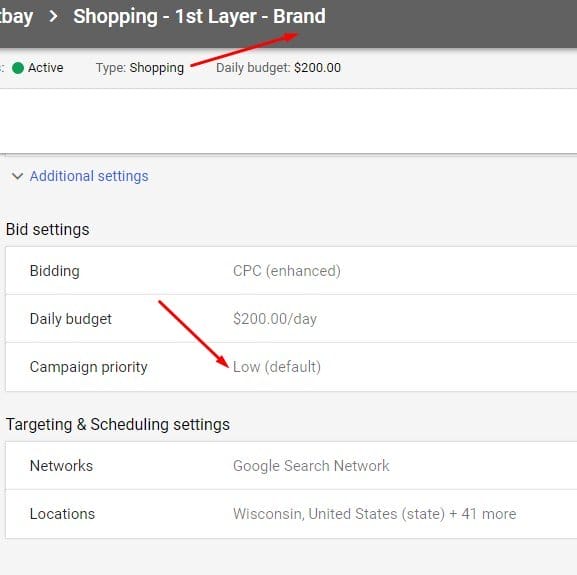Click the Active status text
The image size is (577, 575).
point(46,68)
